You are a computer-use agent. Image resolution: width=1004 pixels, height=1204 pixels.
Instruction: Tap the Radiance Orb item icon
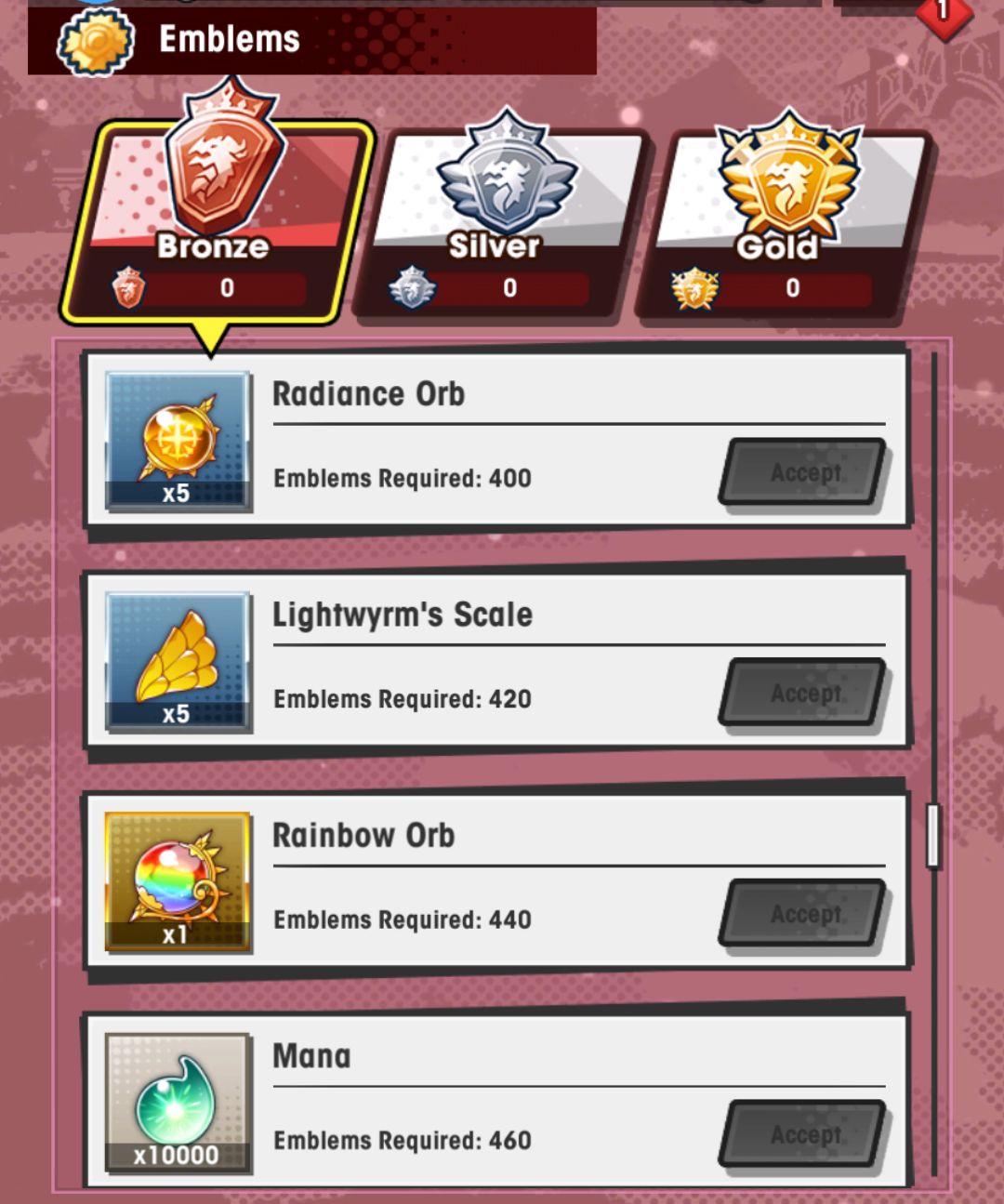(x=177, y=441)
